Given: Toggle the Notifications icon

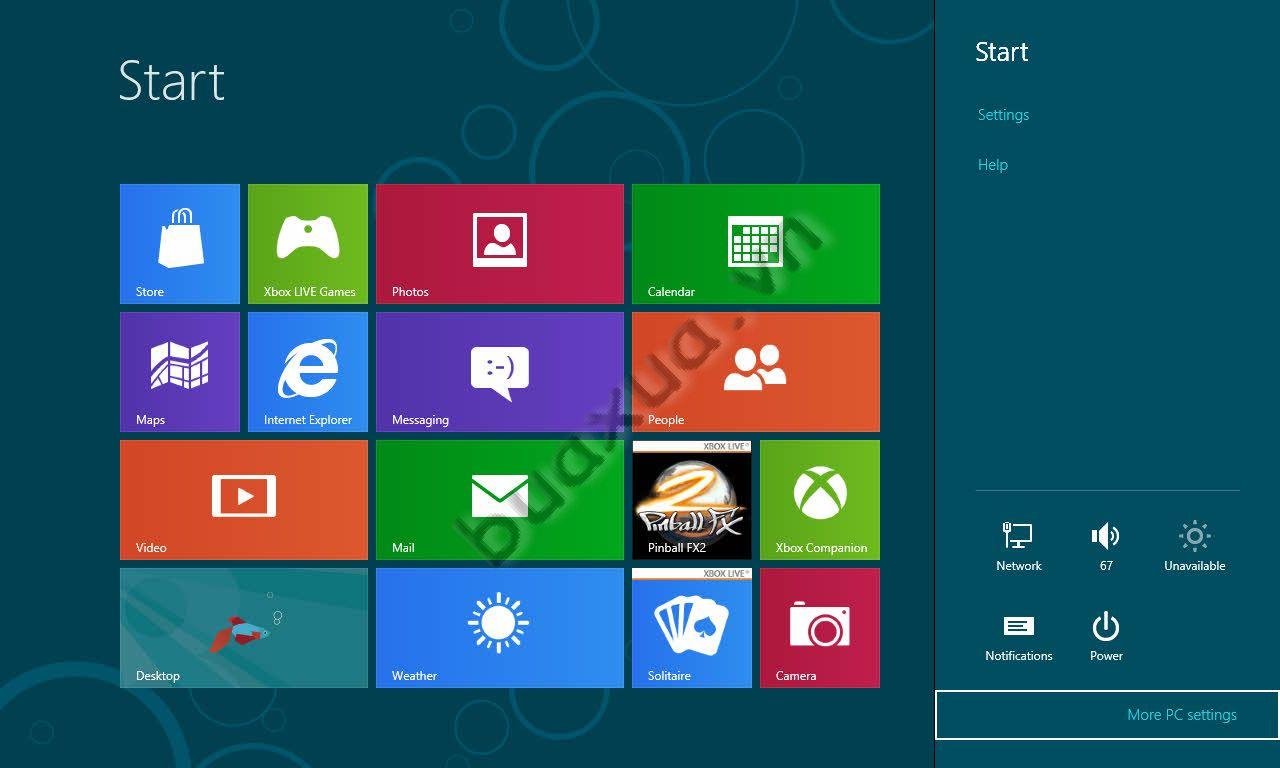Looking at the screenshot, I should [1019, 636].
